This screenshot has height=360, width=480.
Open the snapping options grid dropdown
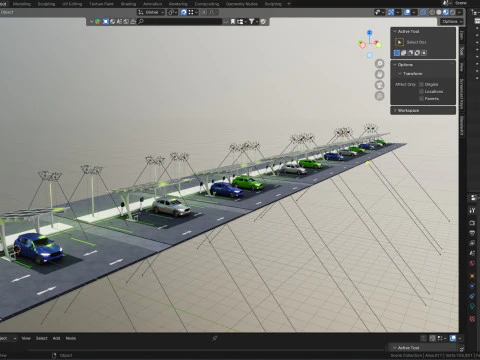(193, 12)
